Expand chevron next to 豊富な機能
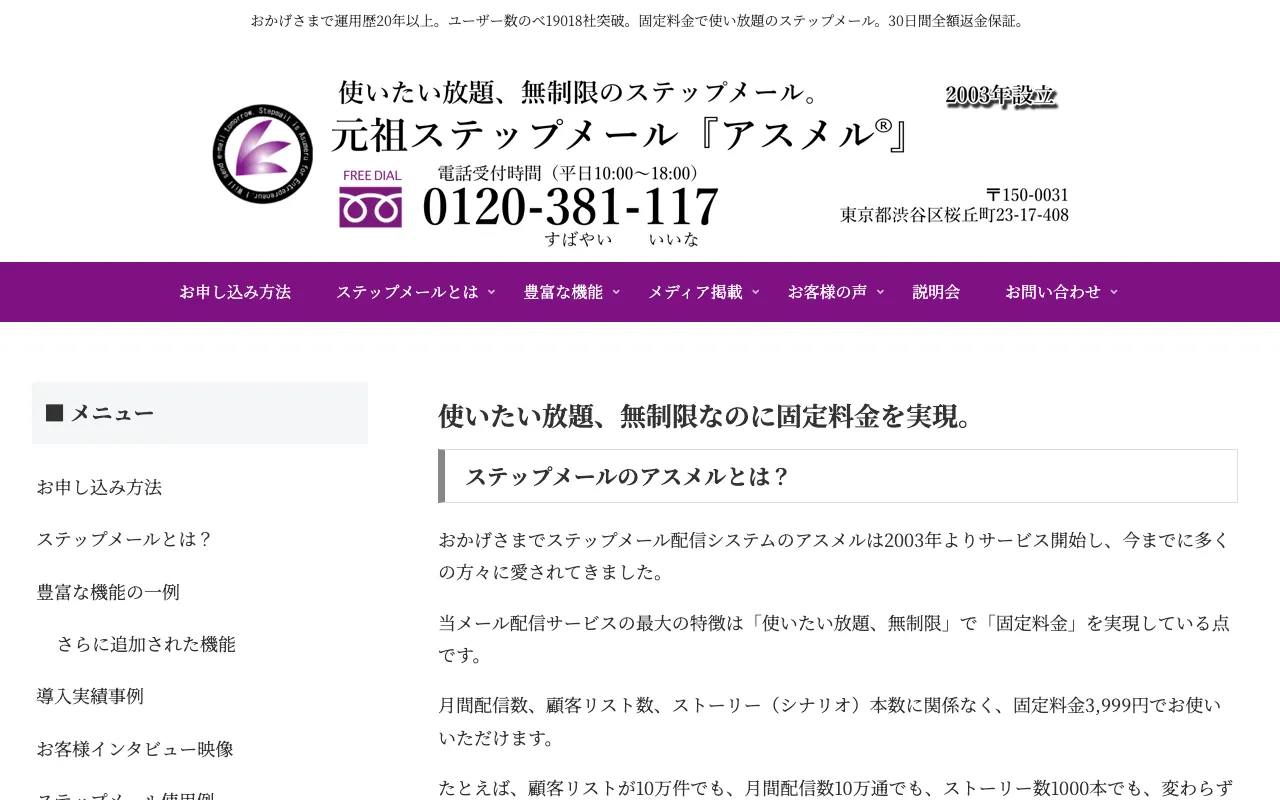 (x=616, y=292)
